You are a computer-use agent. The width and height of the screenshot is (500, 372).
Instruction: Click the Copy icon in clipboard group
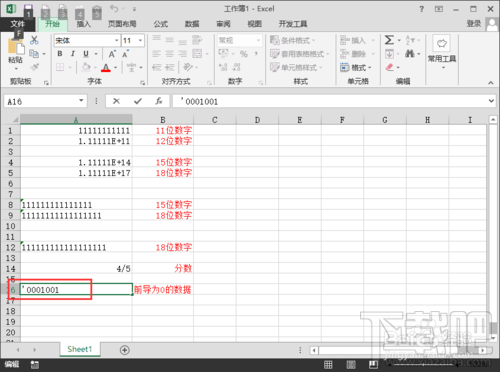point(34,54)
